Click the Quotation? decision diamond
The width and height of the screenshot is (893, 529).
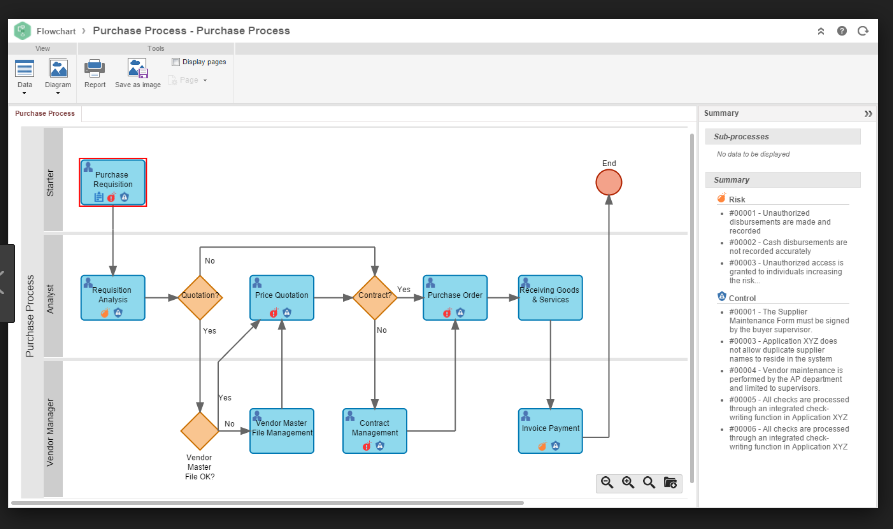tap(200, 297)
